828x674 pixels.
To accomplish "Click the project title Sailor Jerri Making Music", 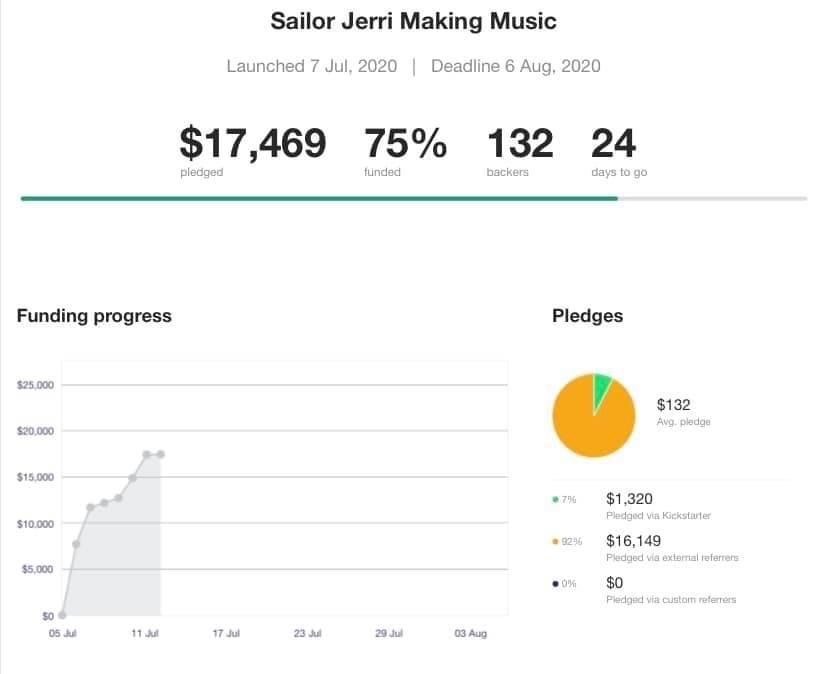I will [x=414, y=21].
